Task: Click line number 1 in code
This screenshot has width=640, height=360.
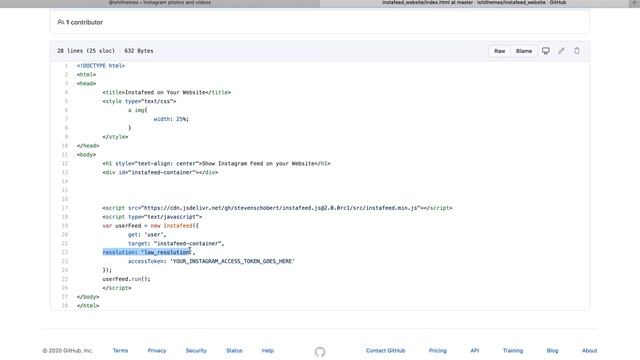Action: click(66, 66)
